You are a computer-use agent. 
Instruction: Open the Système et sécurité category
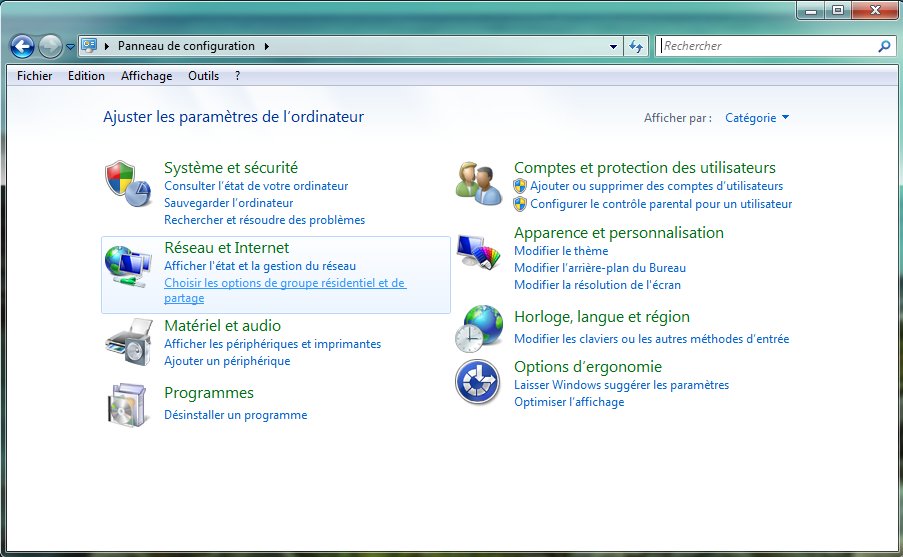pyautogui.click(x=231, y=168)
